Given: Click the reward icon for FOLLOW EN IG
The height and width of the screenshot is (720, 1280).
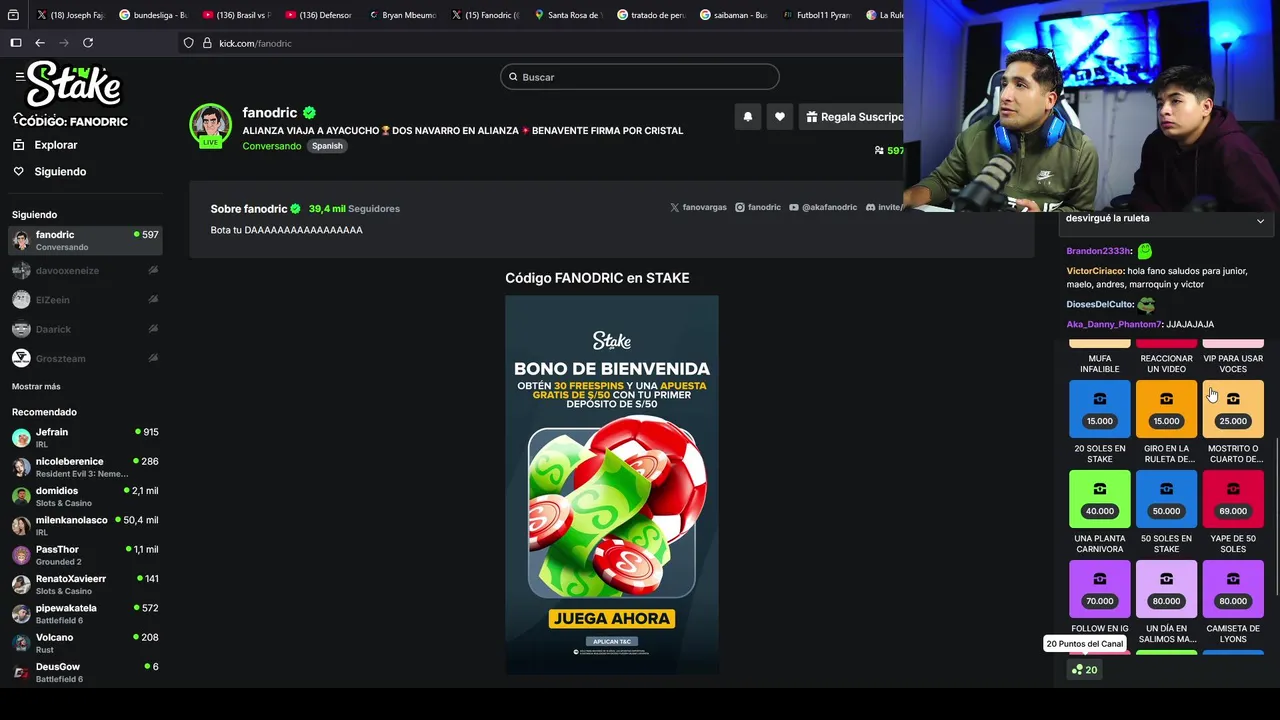Looking at the screenshot, I should [1099, 589].
